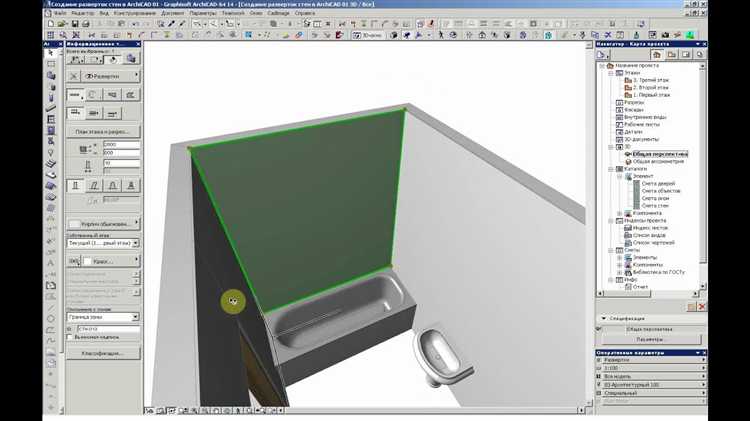Viewport: 750px width, 421px height.
Task: Select the Door tool in toolbox
Action: point(51,131)
